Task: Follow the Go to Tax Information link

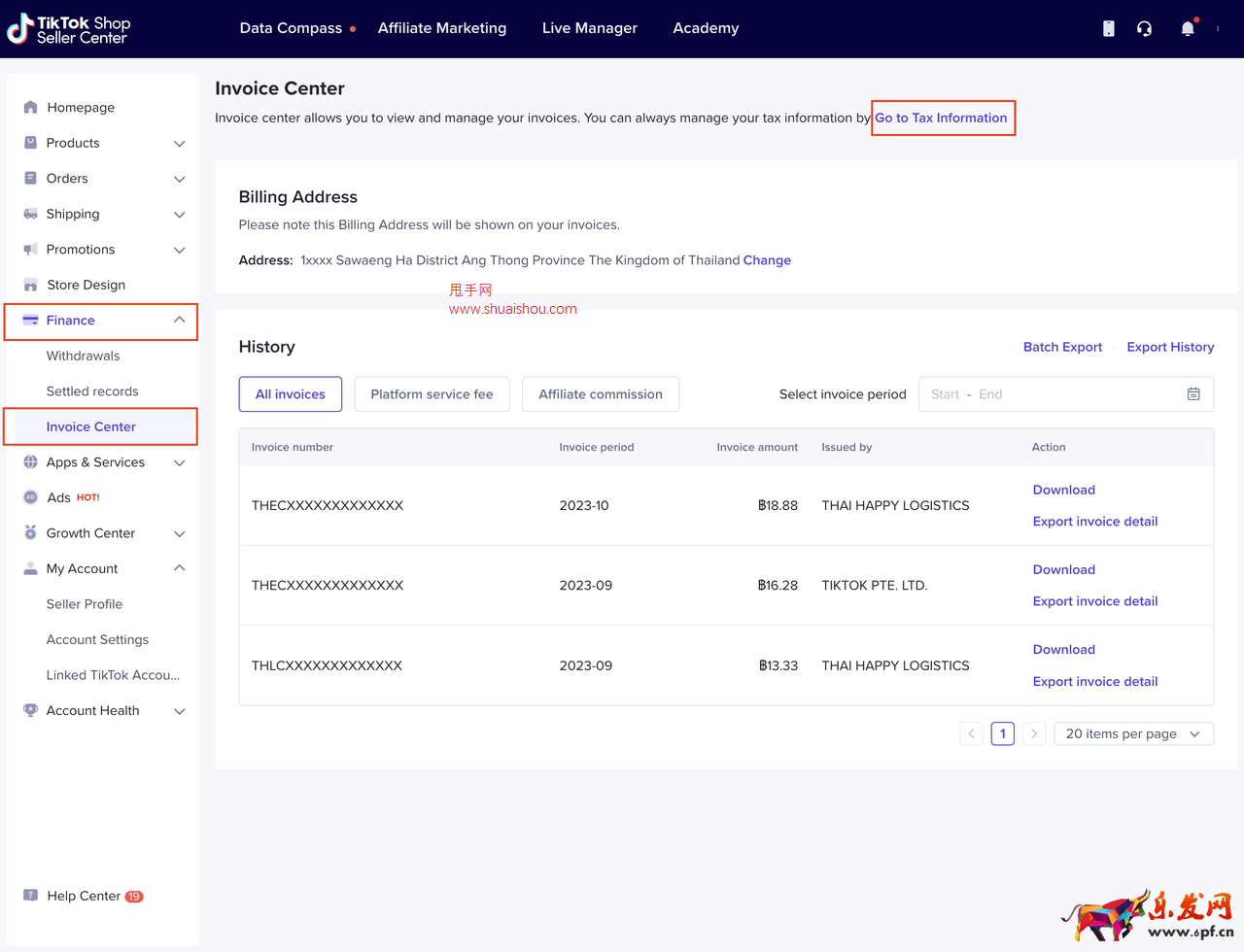Action: point(941,119)
